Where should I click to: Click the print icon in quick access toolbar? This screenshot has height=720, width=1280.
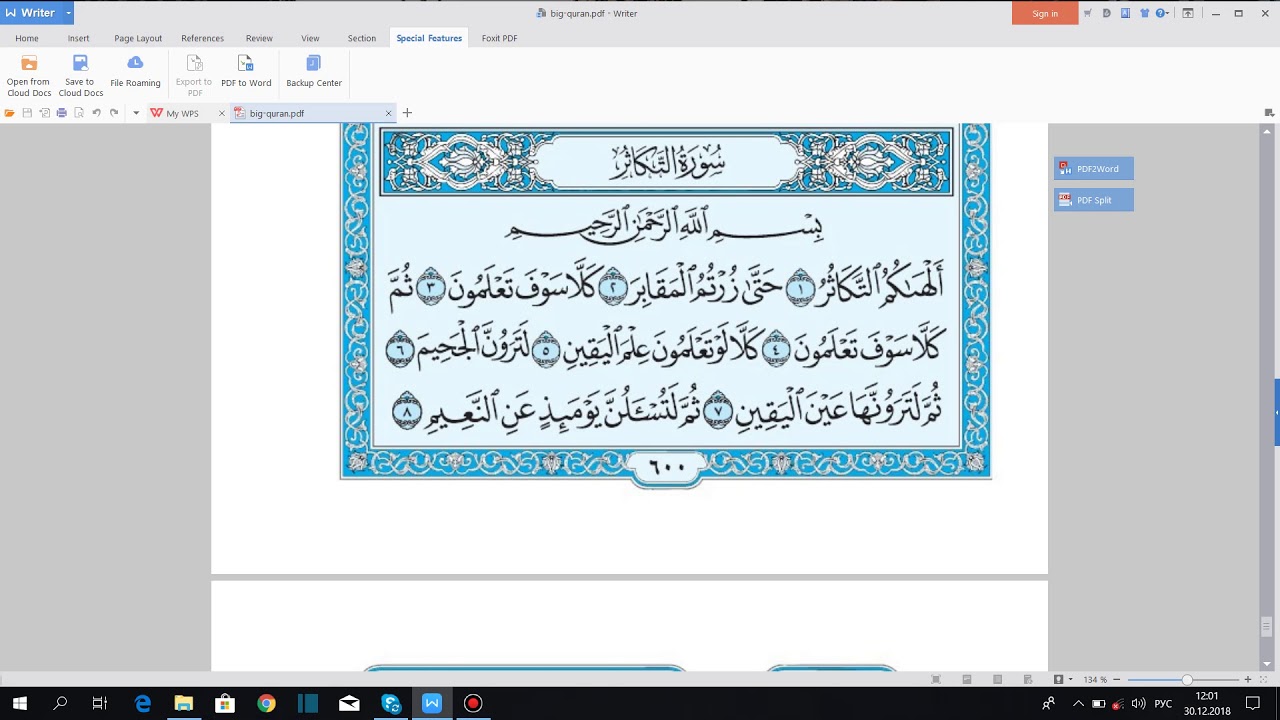(x=61, y=113)
